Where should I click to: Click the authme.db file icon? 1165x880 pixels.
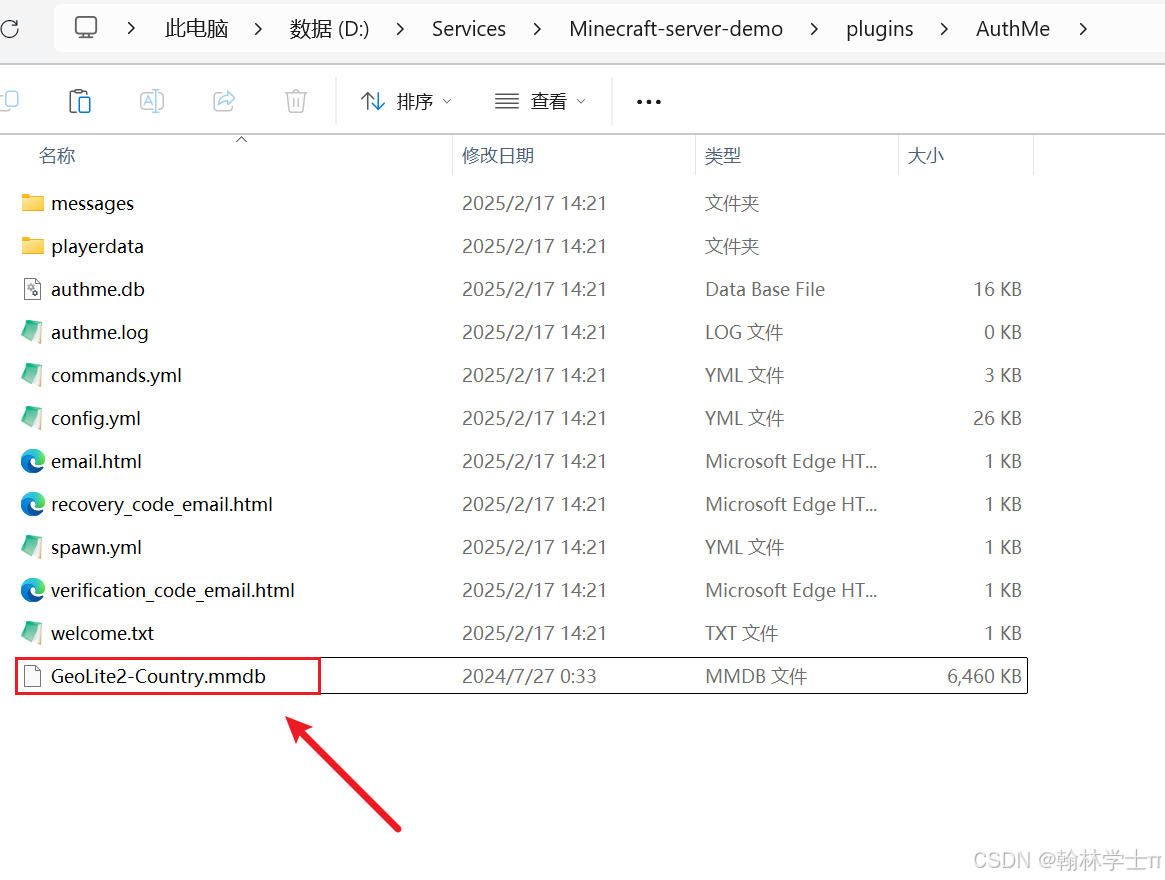pyautogui.click(x=33, y=289)
